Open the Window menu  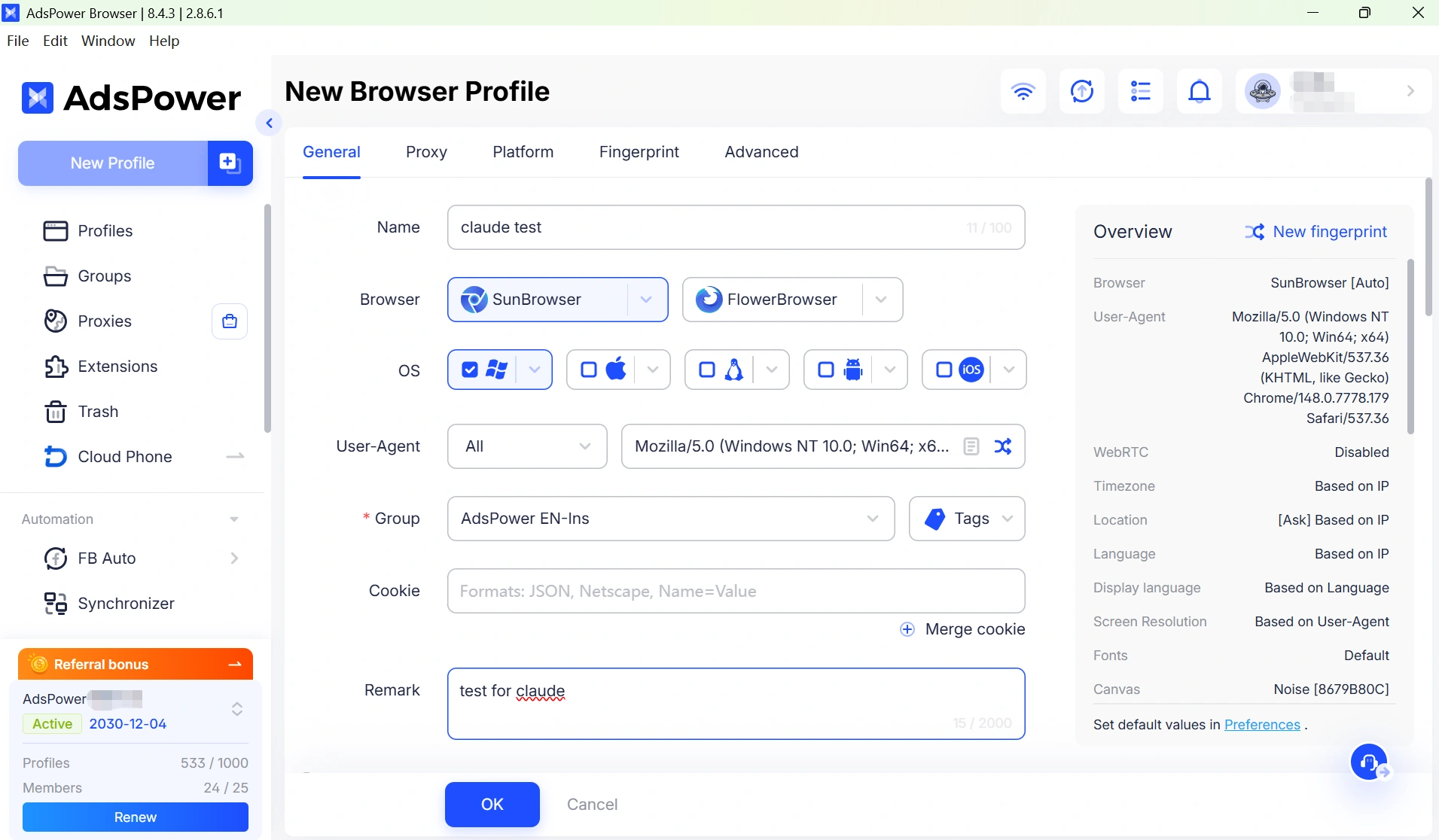(108, 41)
